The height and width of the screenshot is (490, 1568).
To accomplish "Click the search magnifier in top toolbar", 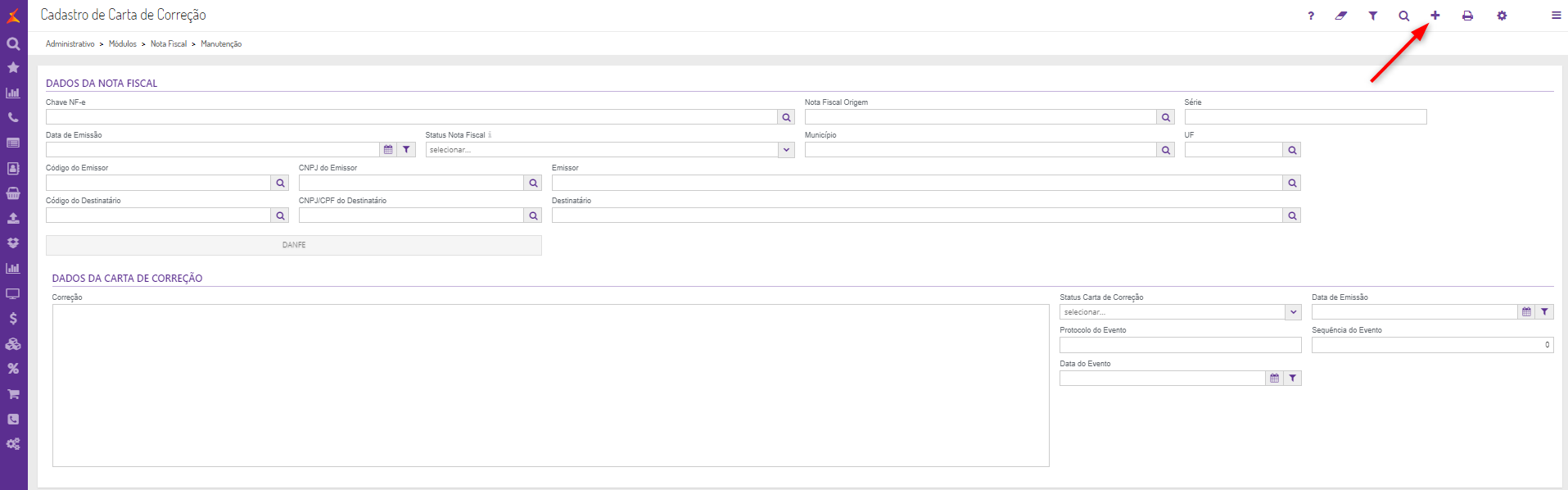I will pos(1404,16).
